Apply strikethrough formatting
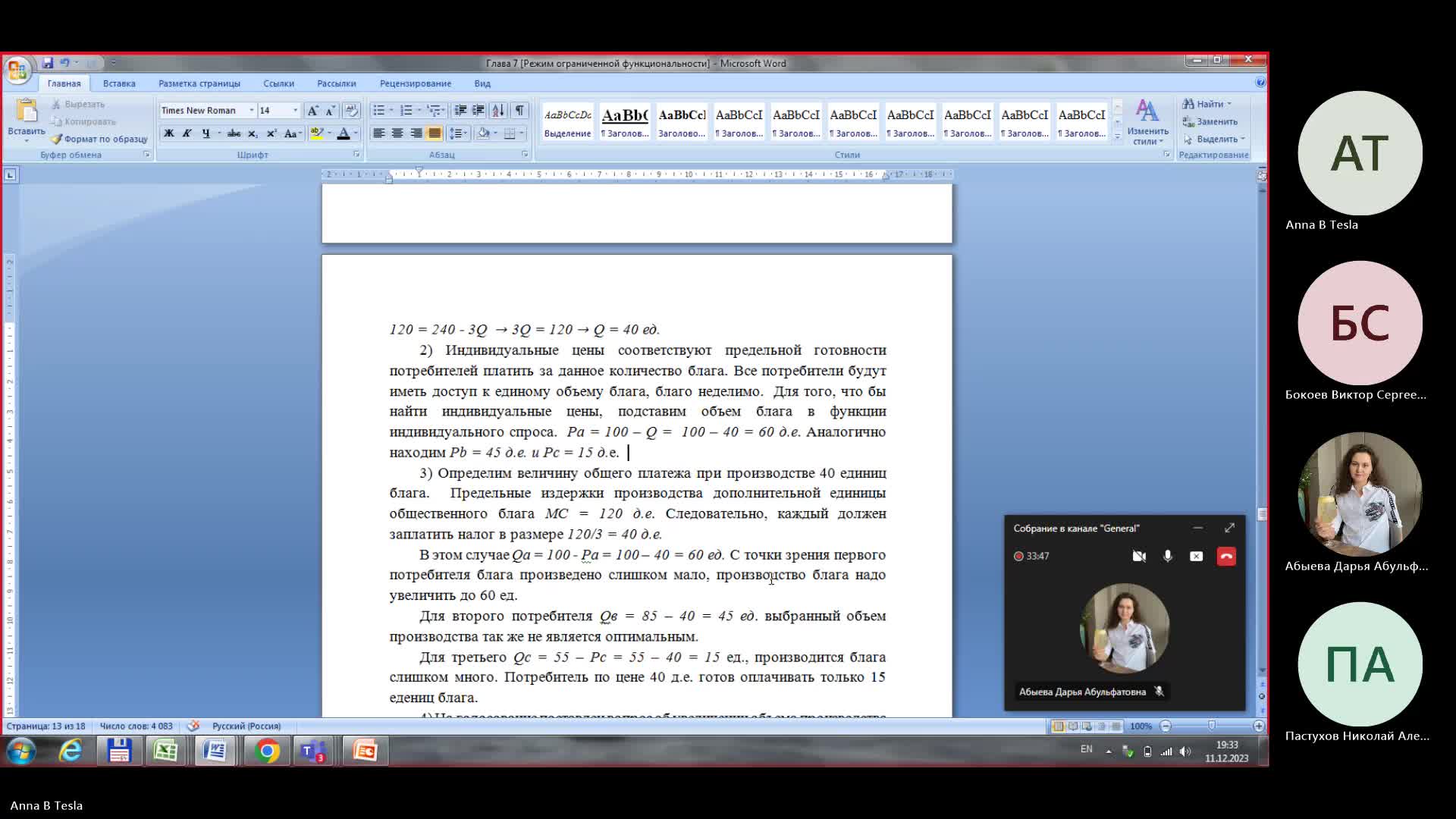 [x=234, y=133]
